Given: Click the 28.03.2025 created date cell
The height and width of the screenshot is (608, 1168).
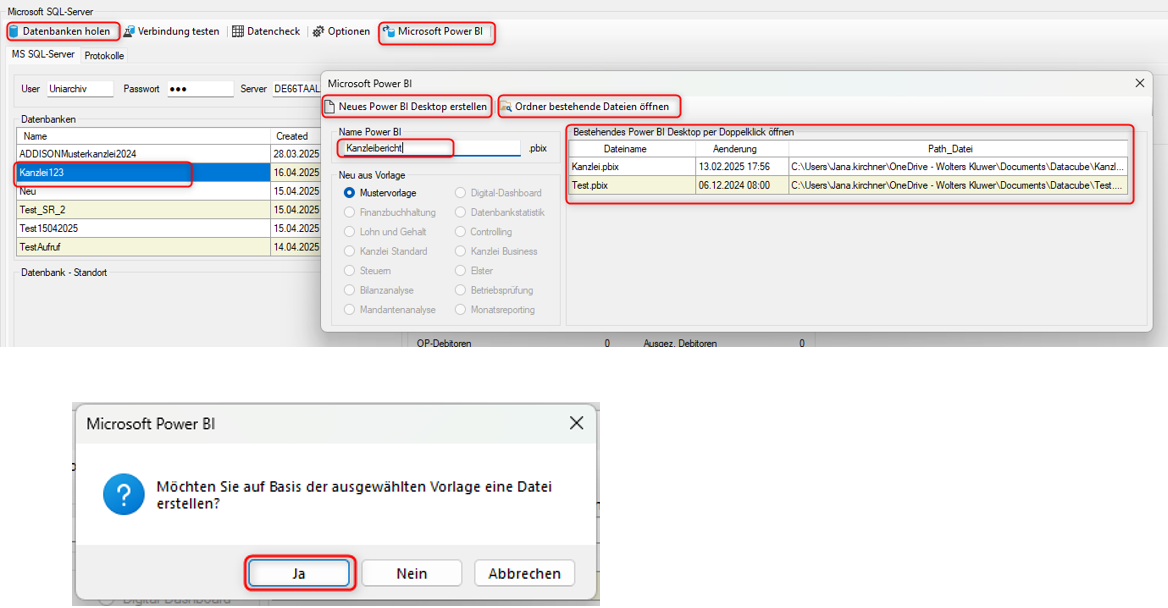Looking at the screenshot, I should coord(296,153).
